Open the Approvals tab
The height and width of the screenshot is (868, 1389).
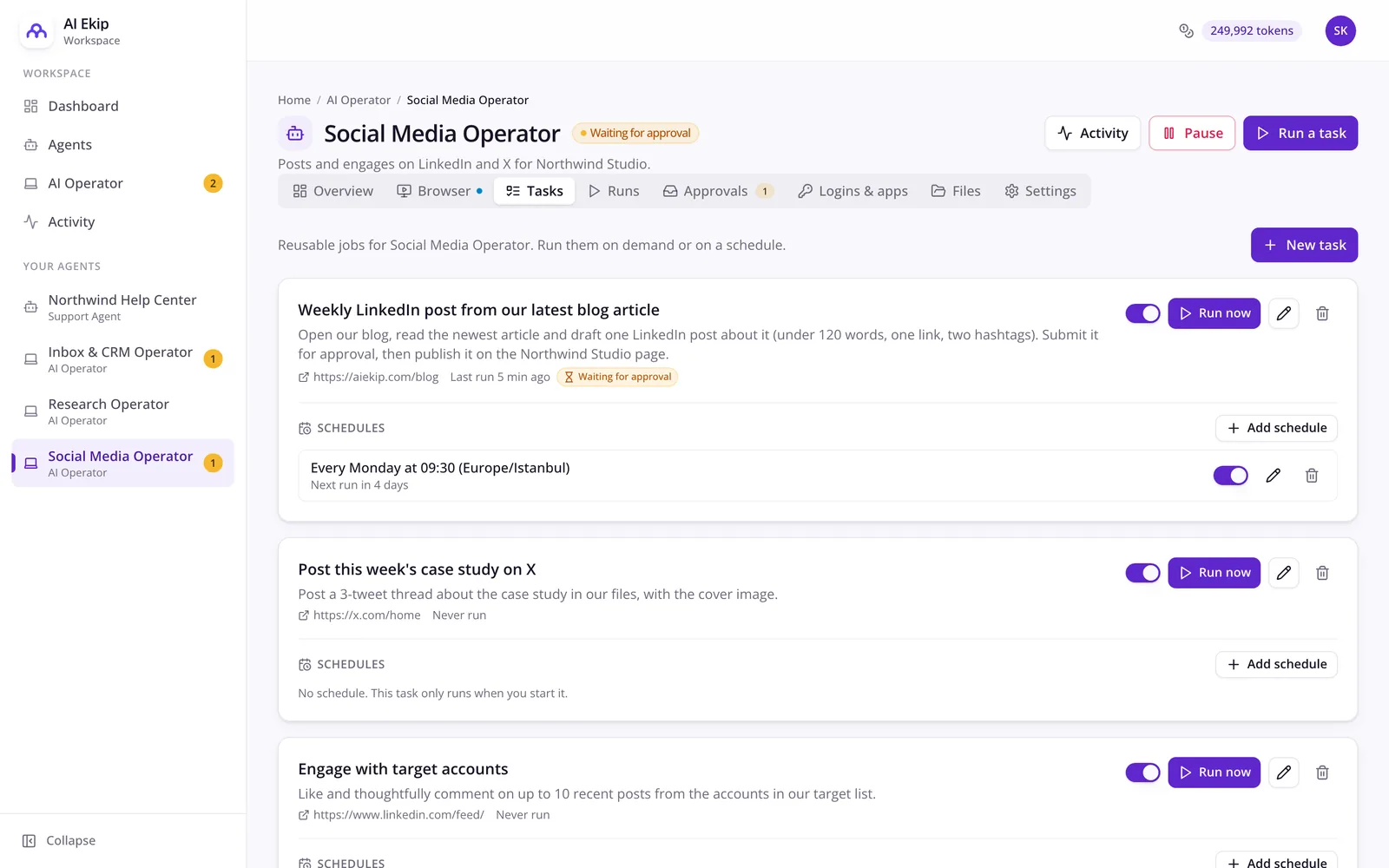tap(718, 191)
